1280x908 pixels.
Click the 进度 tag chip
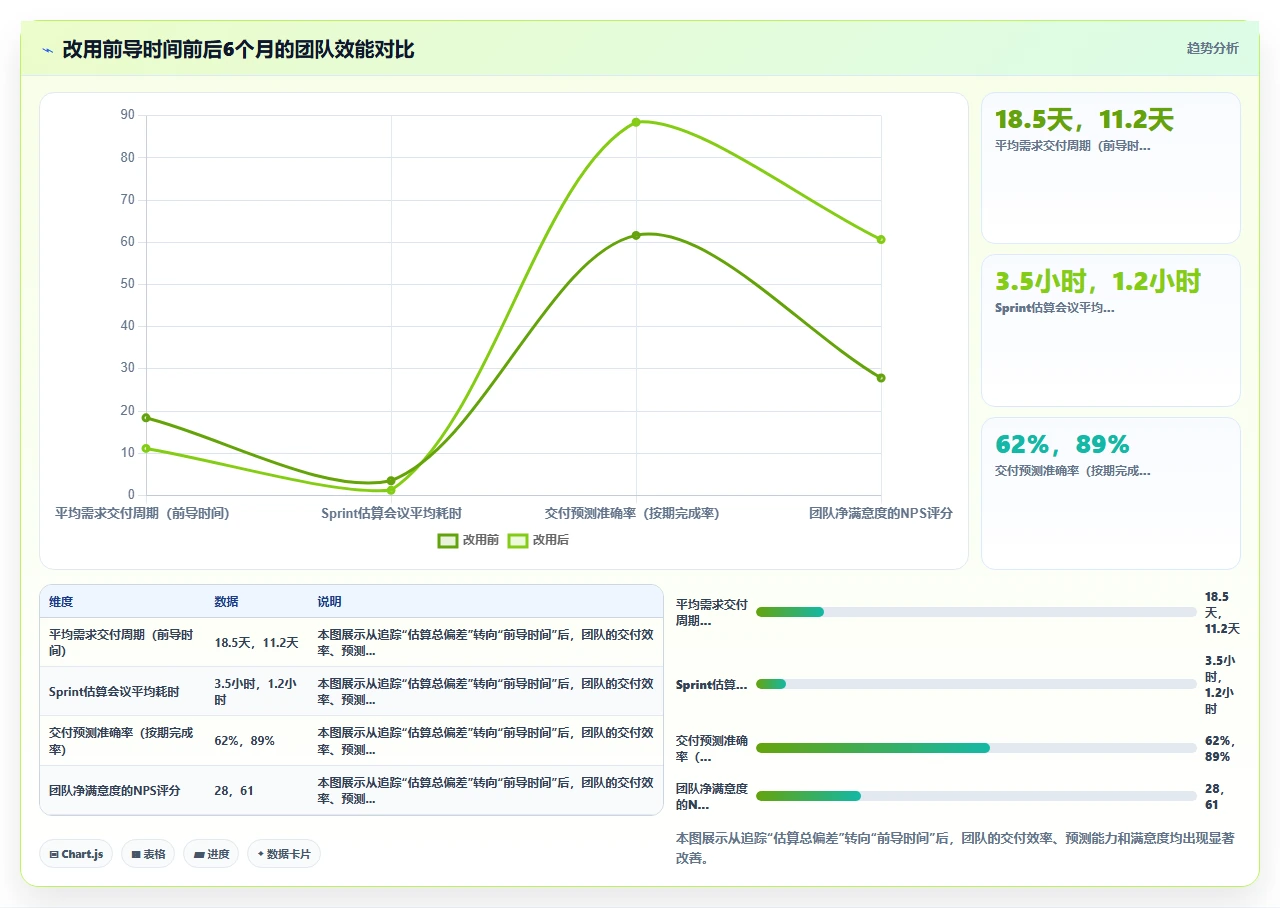[x=211, y=854]
